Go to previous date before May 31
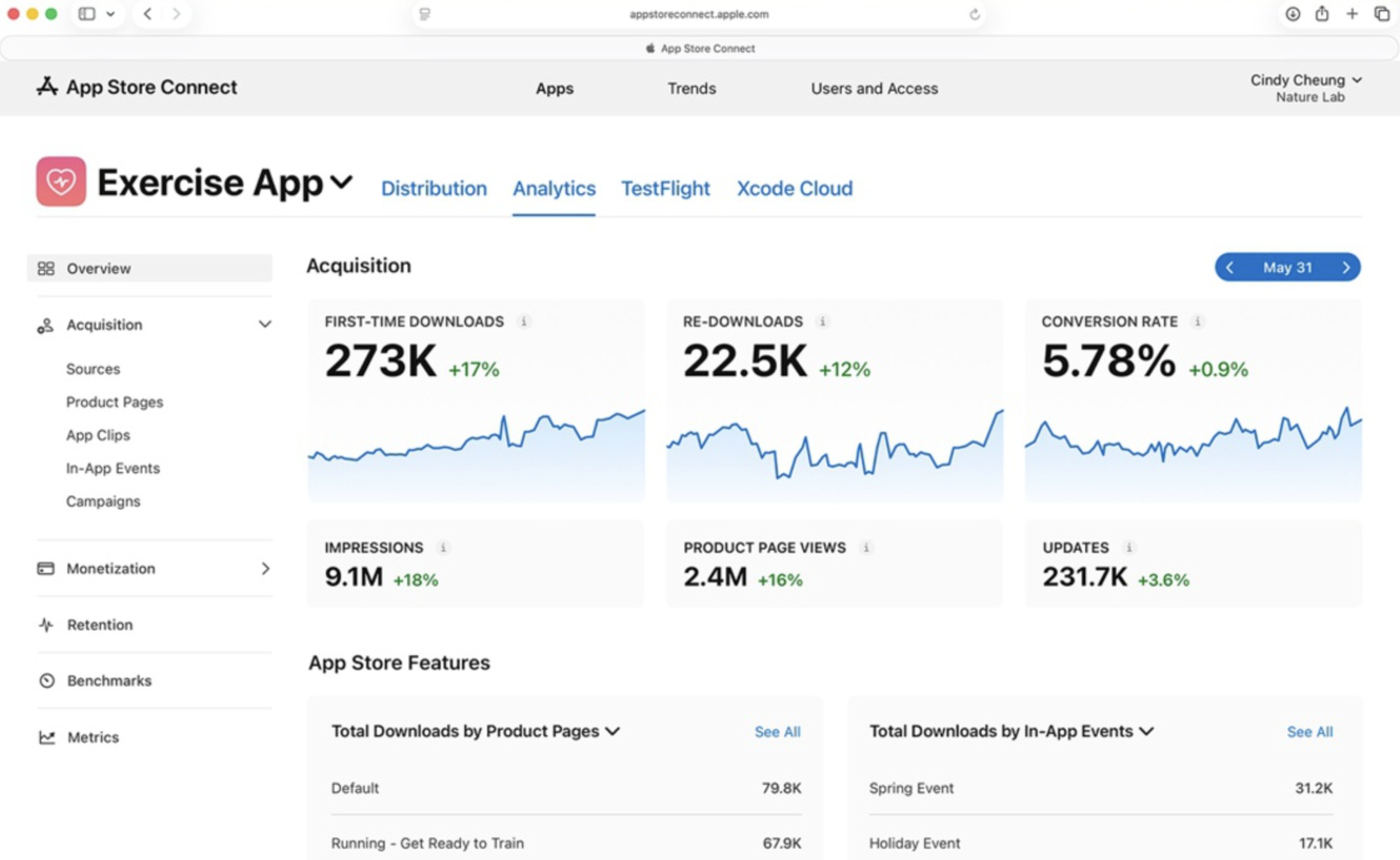 point(1230,268)
